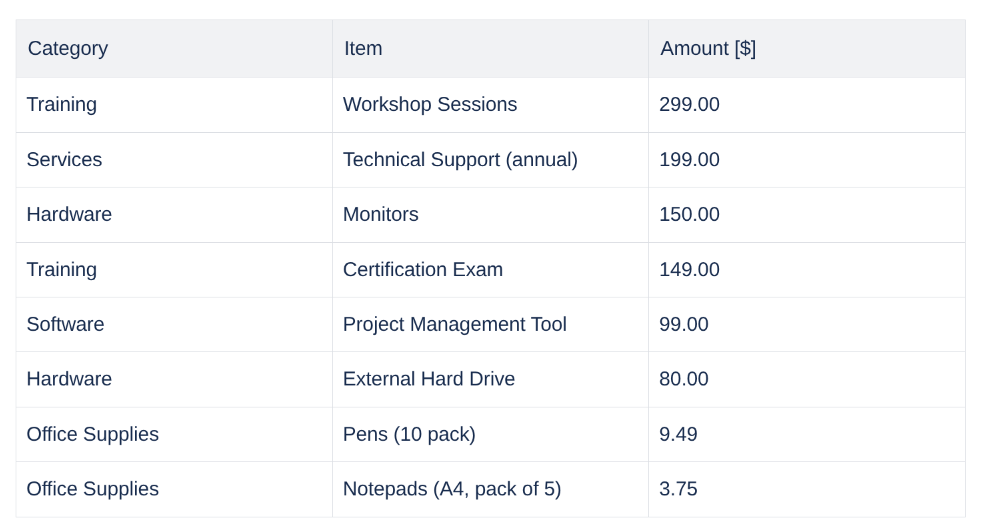Screen dimensions: 986x532
Task: Click the Amount [$] column header
Action: tap(708, 49)
